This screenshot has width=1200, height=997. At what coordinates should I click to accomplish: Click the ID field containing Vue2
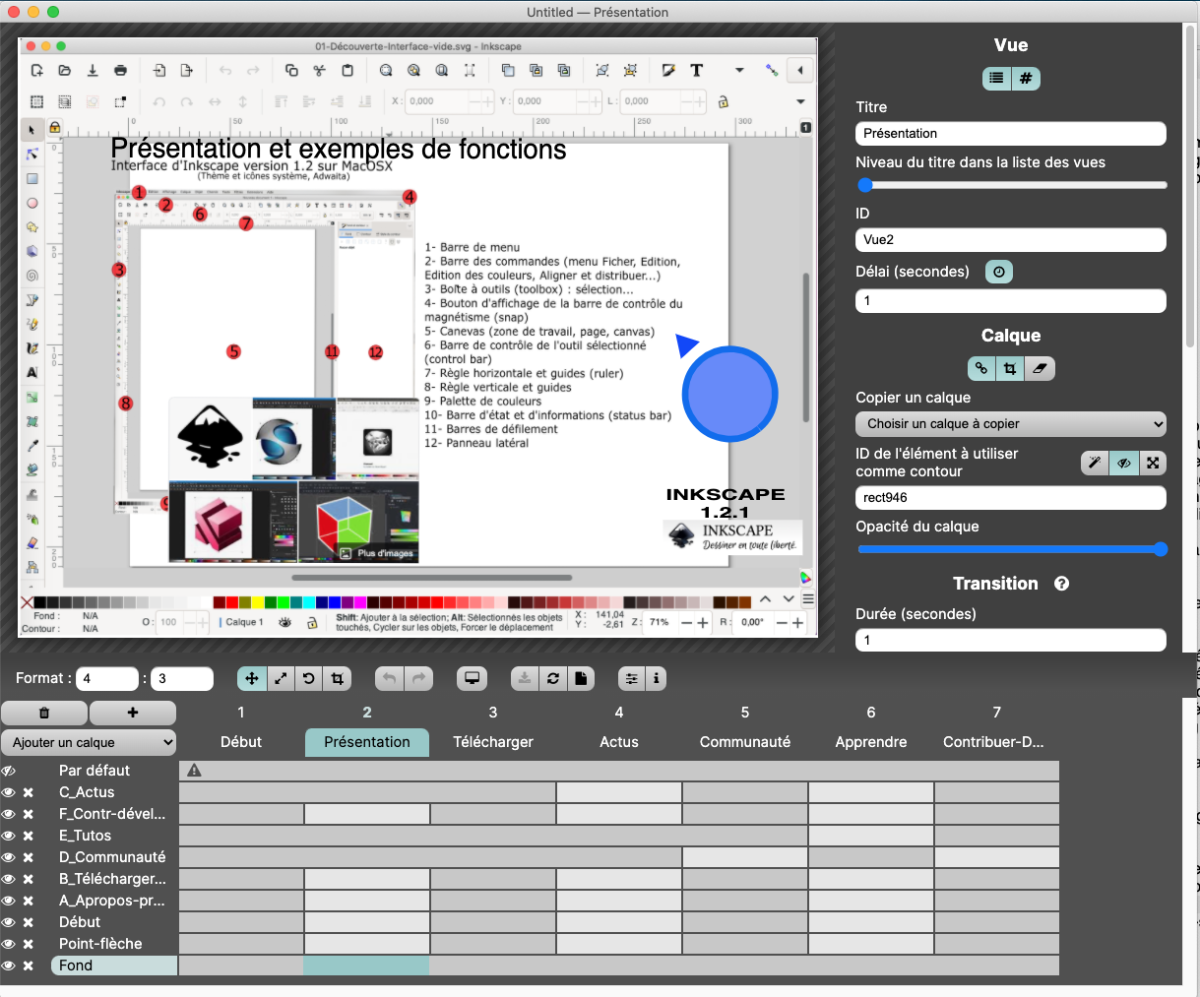click(1011, 240)
